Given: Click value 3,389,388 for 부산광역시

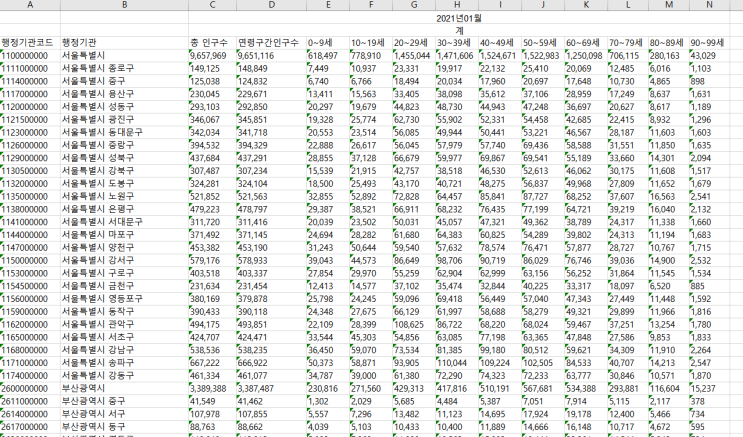Looking at the screenshot, I should coord(212,388).
